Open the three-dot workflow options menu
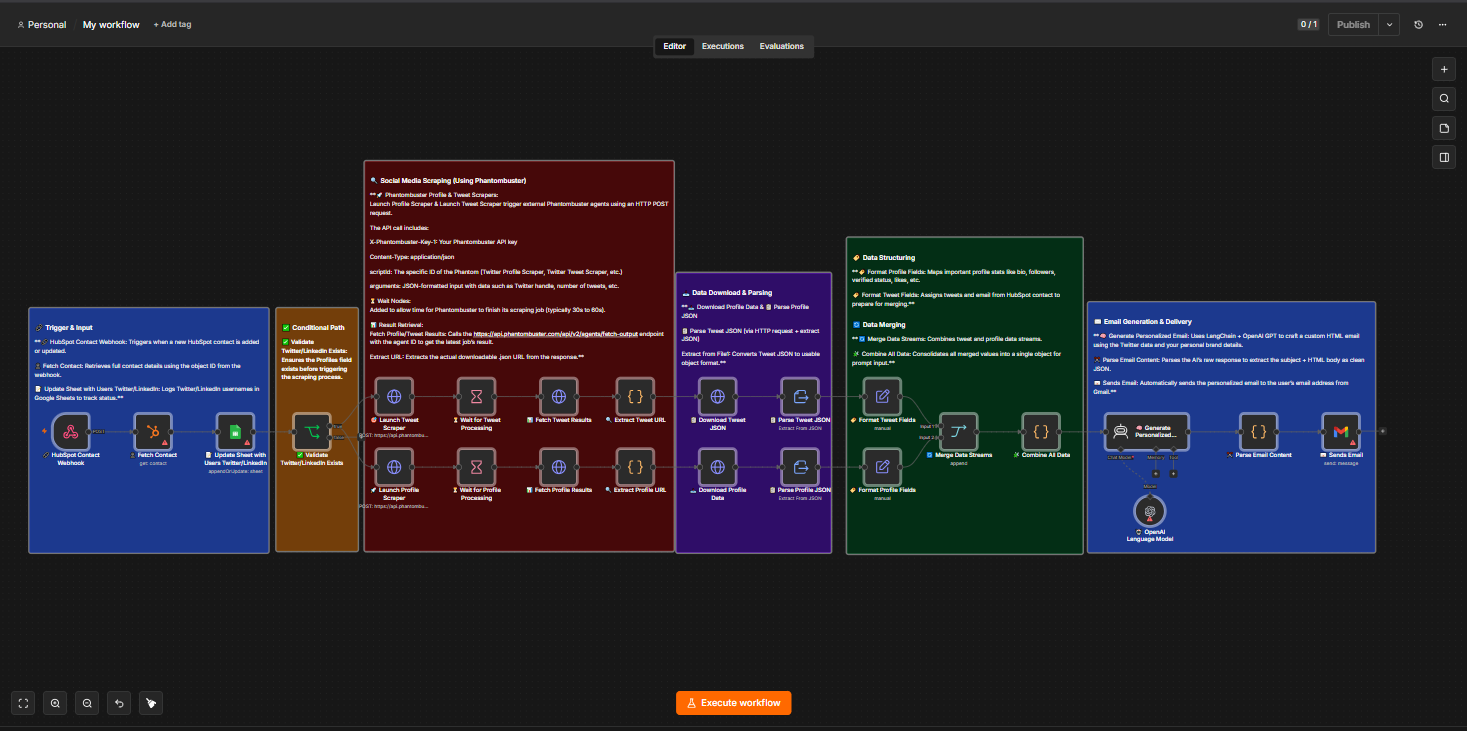 [1442, 24]
